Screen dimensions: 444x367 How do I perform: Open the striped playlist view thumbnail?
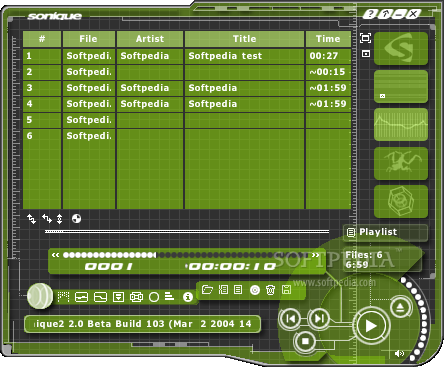[x=401, y=86]
